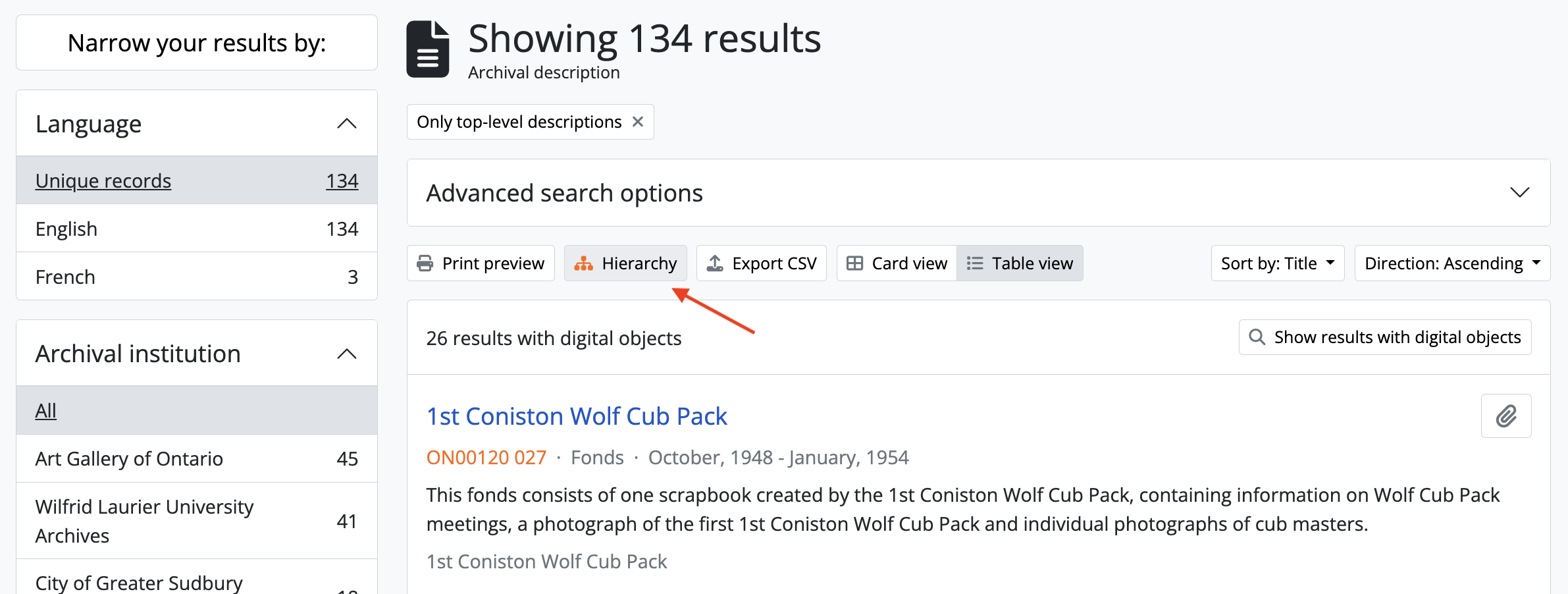Filter by Art Gallery of Ontario
Screen dimensions: 1568x594
tap(129, 458)
